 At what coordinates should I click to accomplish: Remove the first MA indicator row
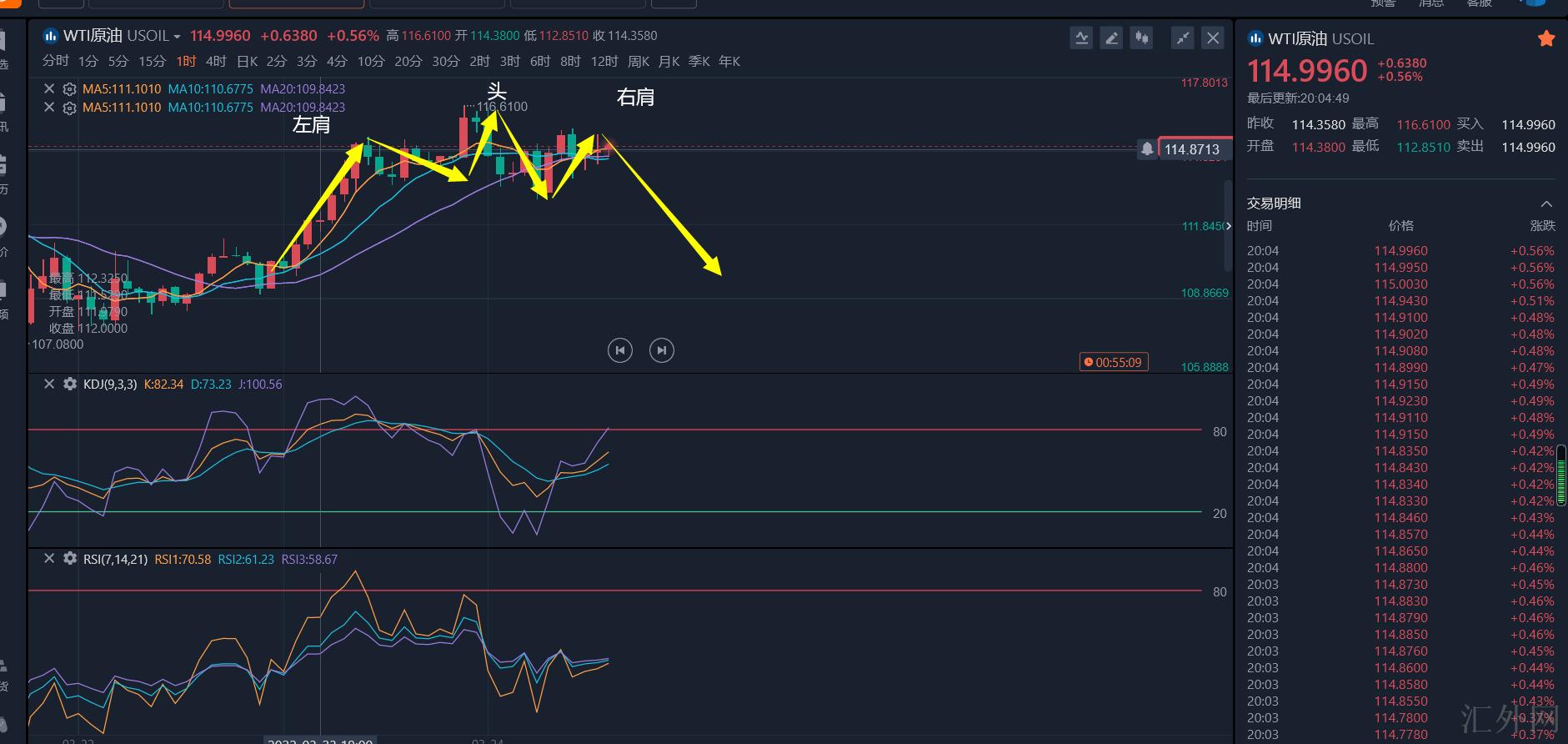49,88
